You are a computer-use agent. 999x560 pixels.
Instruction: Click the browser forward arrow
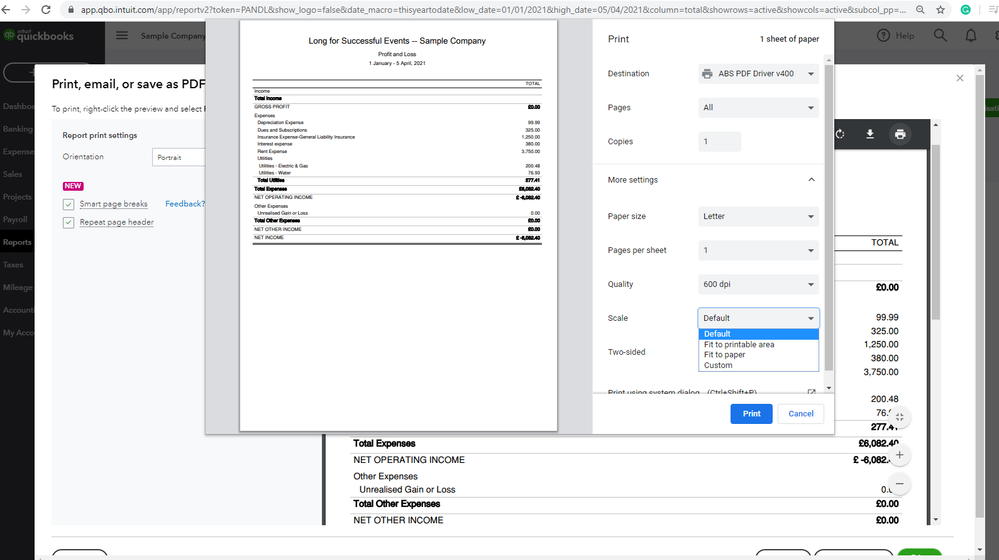coord(25,10)
